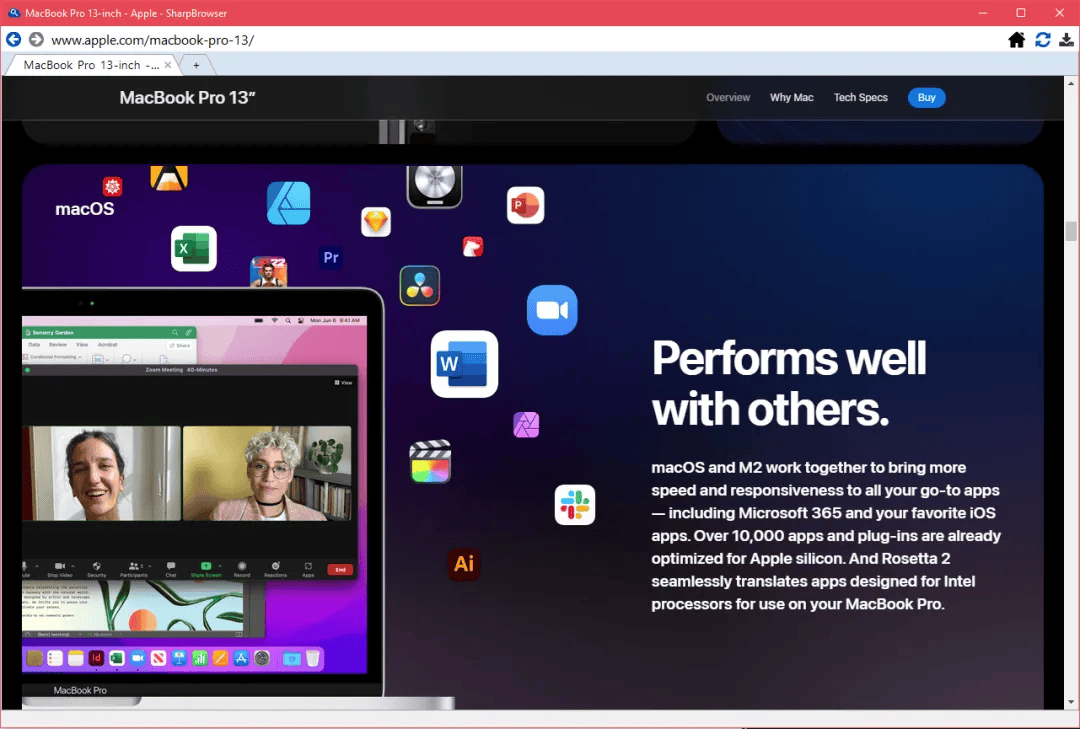Viewport: 1080px width, 729px height.
Task: Click the Microsoft Word app icon
Action: [x=464, y=364]
